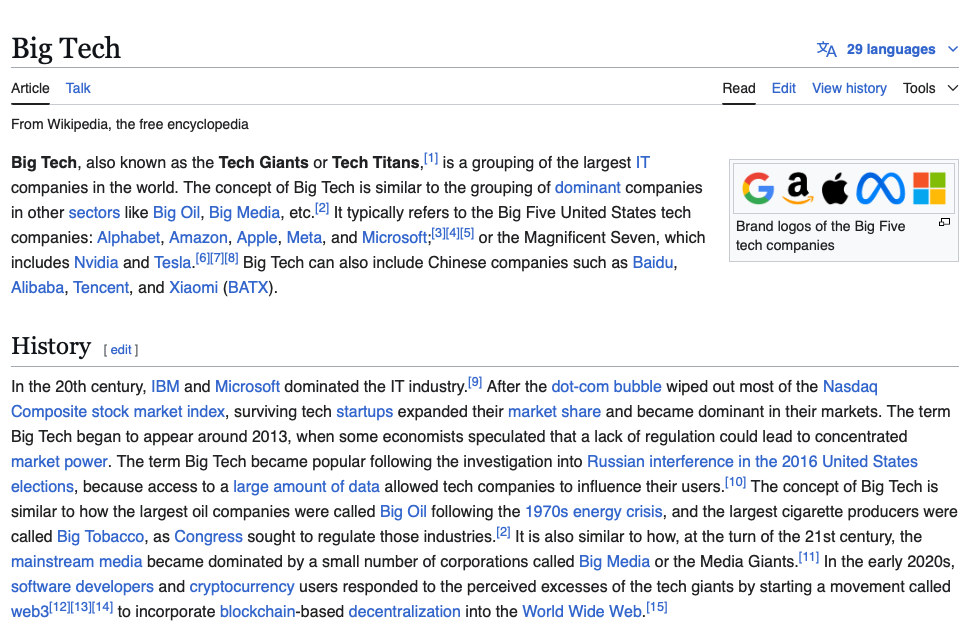Follow the large amount of data link

tap(306, 486)
